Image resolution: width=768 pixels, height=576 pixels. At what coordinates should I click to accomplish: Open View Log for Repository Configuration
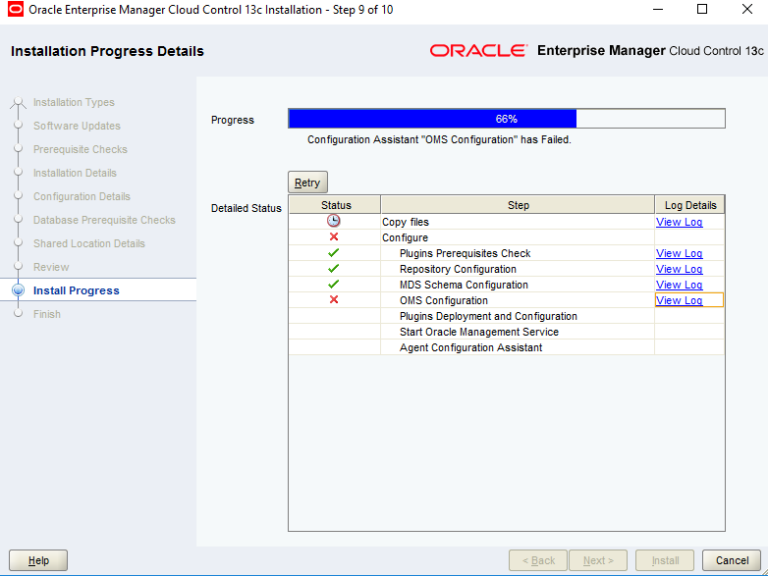(x=679, y=269)
